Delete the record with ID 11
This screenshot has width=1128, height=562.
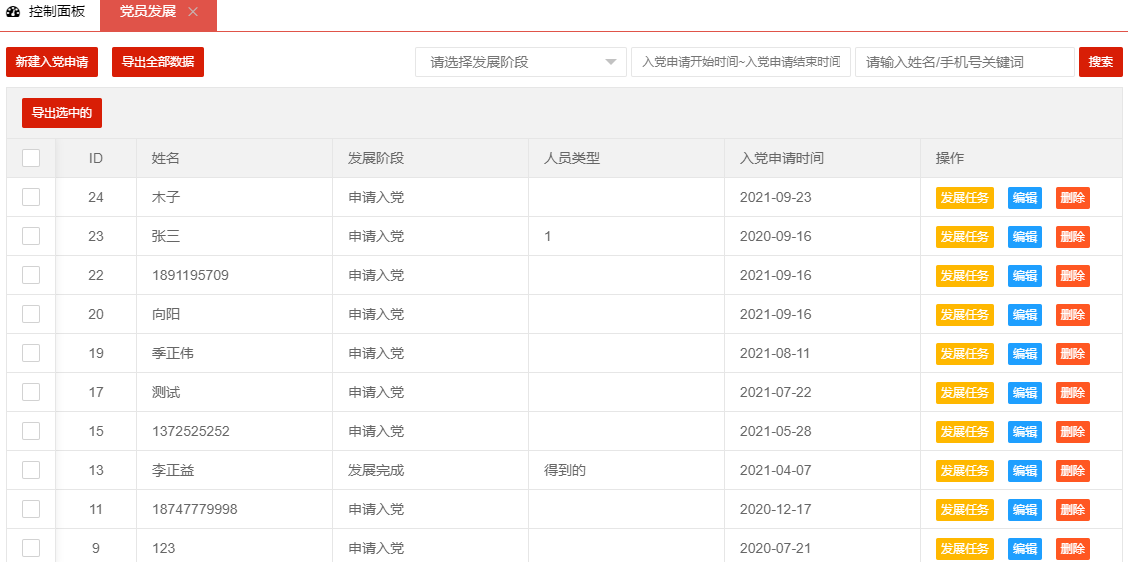tap(1072, 510)
